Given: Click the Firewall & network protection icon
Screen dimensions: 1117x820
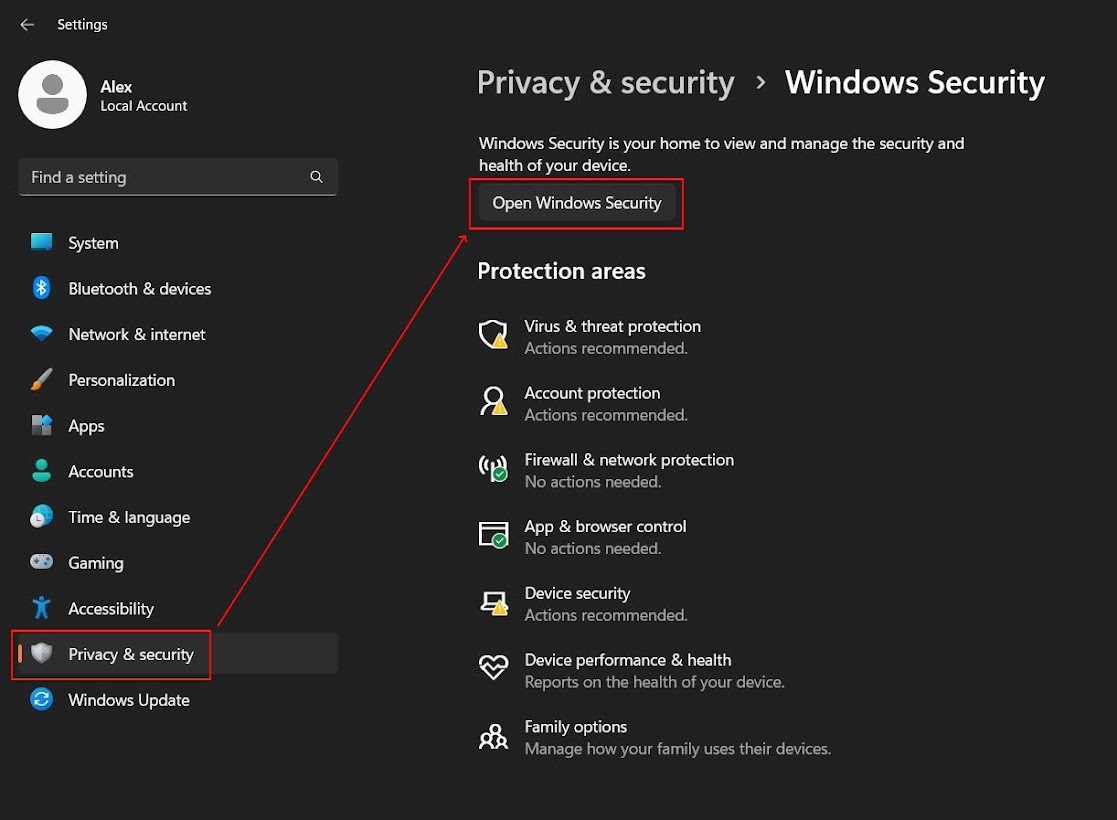Looking at the screenshot, I should 493,469.
